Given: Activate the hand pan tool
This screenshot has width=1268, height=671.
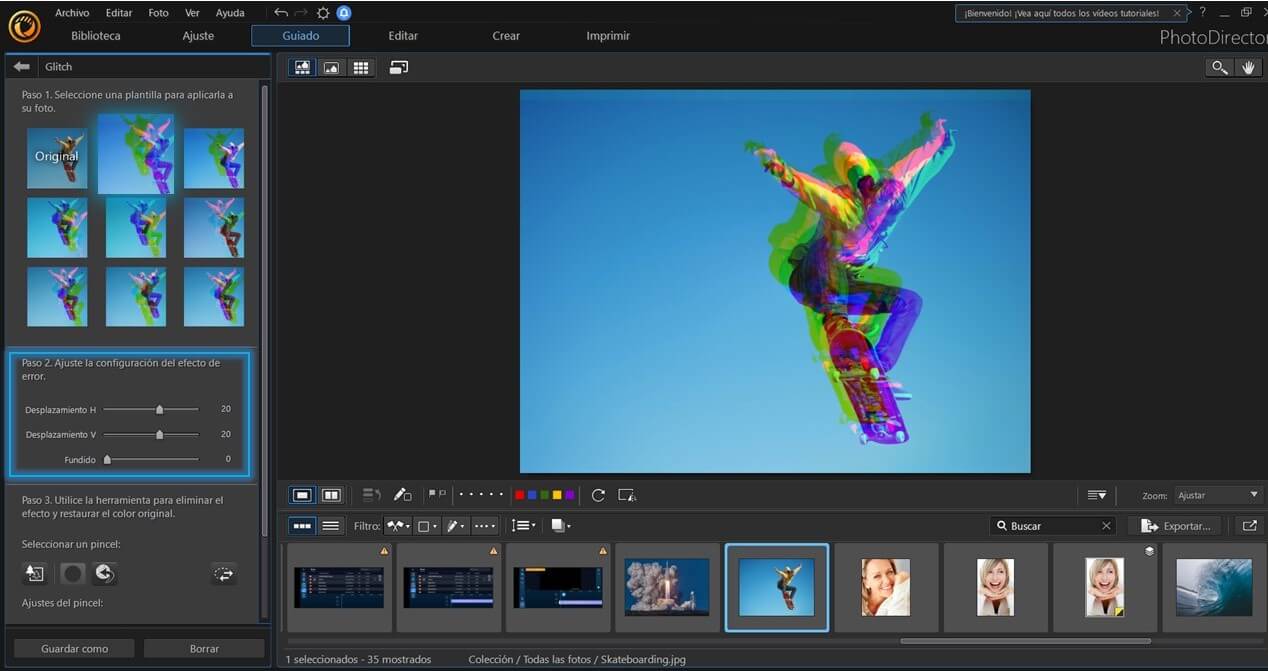Looking at the screenshot, I should click(1248, 67).
